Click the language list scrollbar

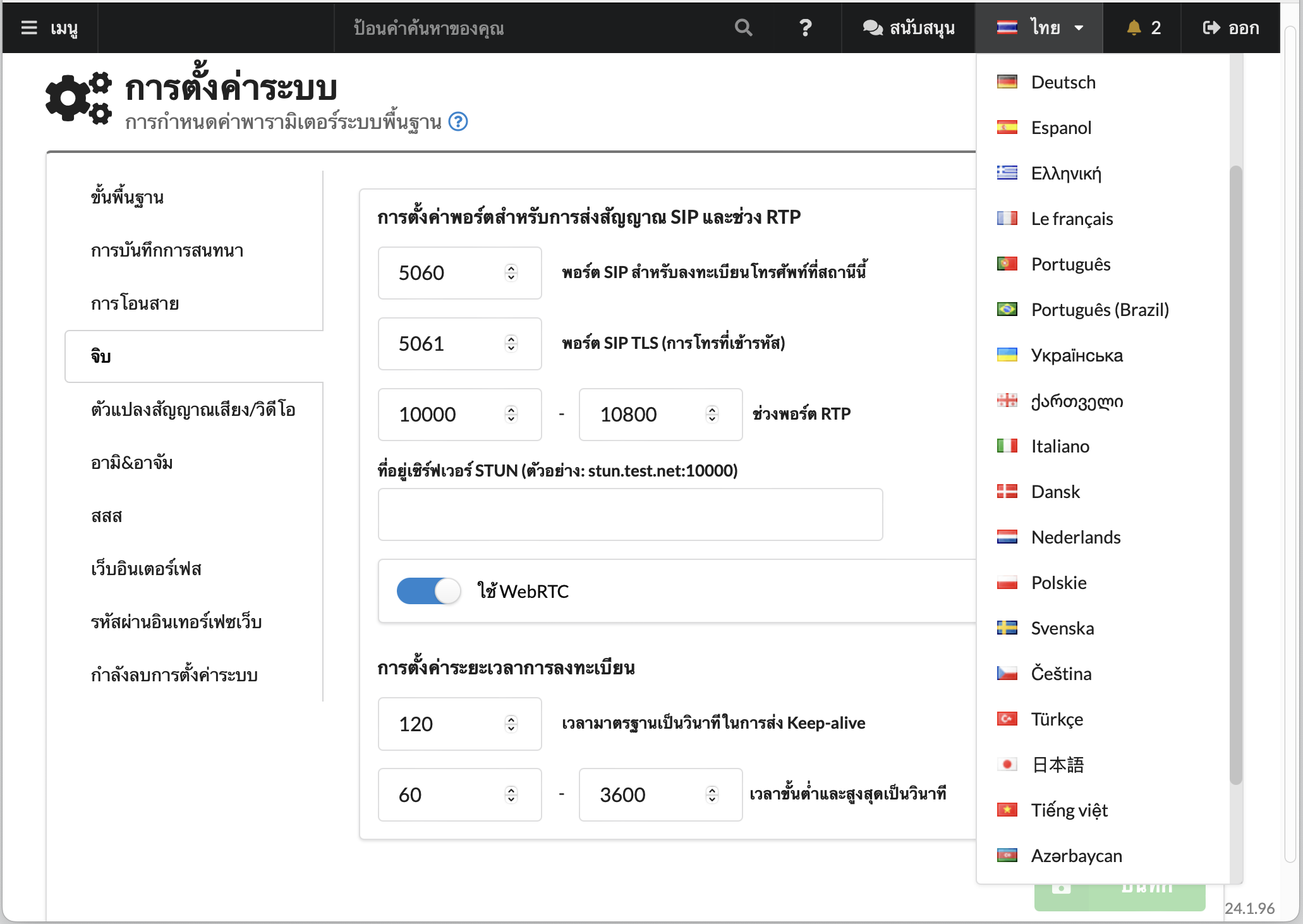[1235, 474]
